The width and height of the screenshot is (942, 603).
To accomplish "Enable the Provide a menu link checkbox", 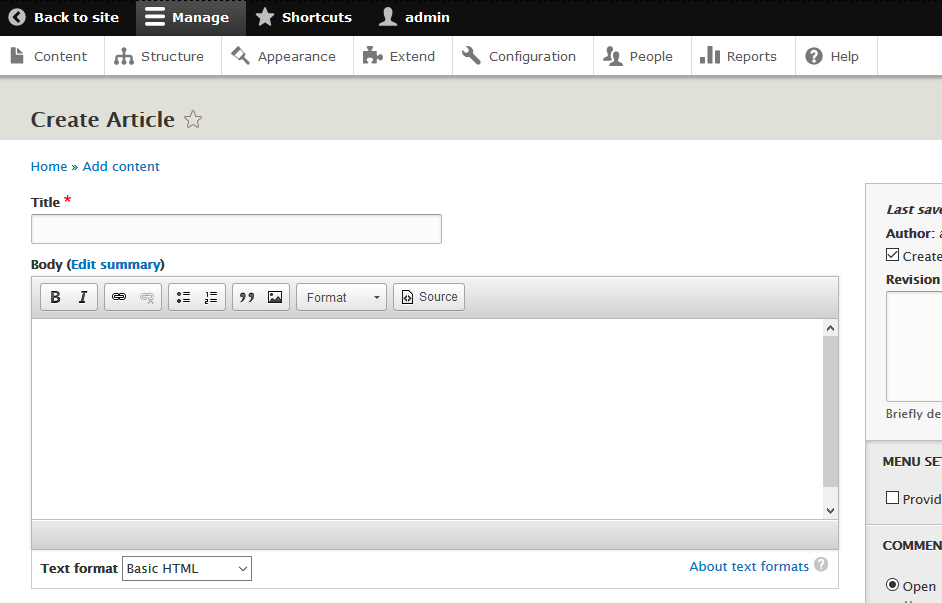I will tap(893, 498).
